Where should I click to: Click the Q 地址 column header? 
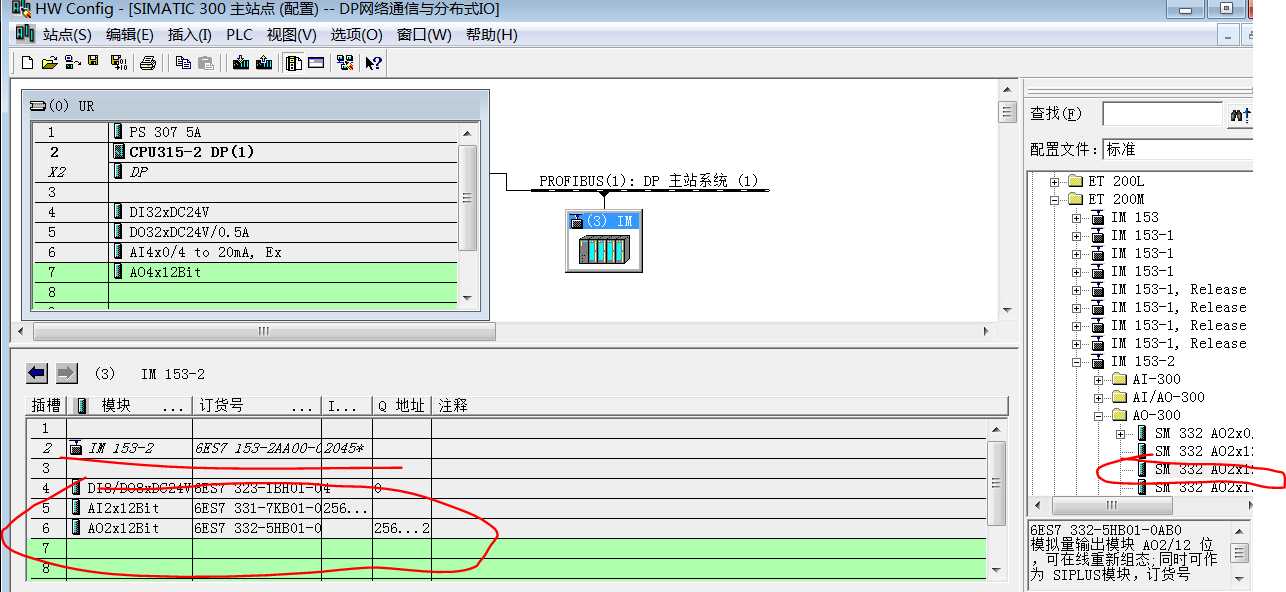[402, 406]
